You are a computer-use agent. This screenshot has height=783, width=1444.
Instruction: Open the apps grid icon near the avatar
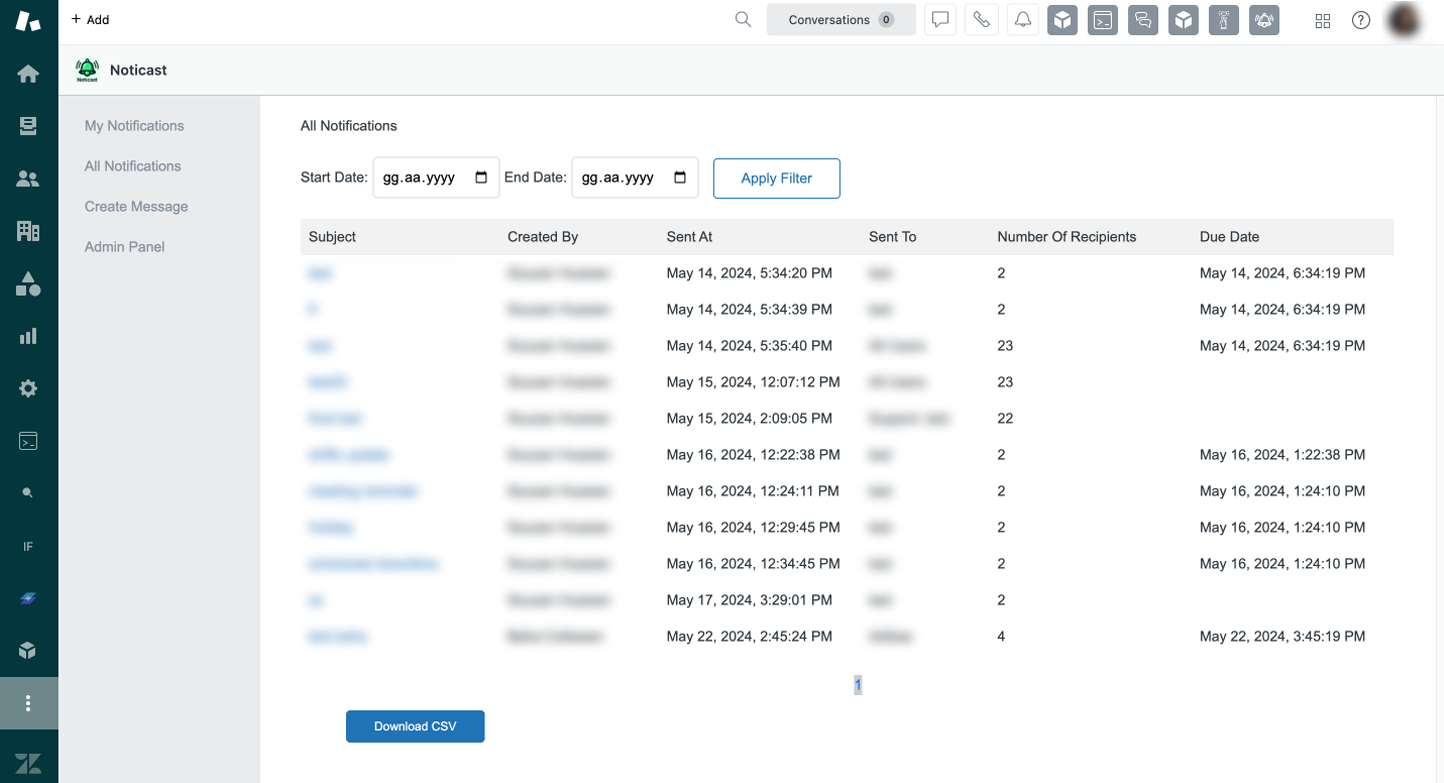point(1322,20)
